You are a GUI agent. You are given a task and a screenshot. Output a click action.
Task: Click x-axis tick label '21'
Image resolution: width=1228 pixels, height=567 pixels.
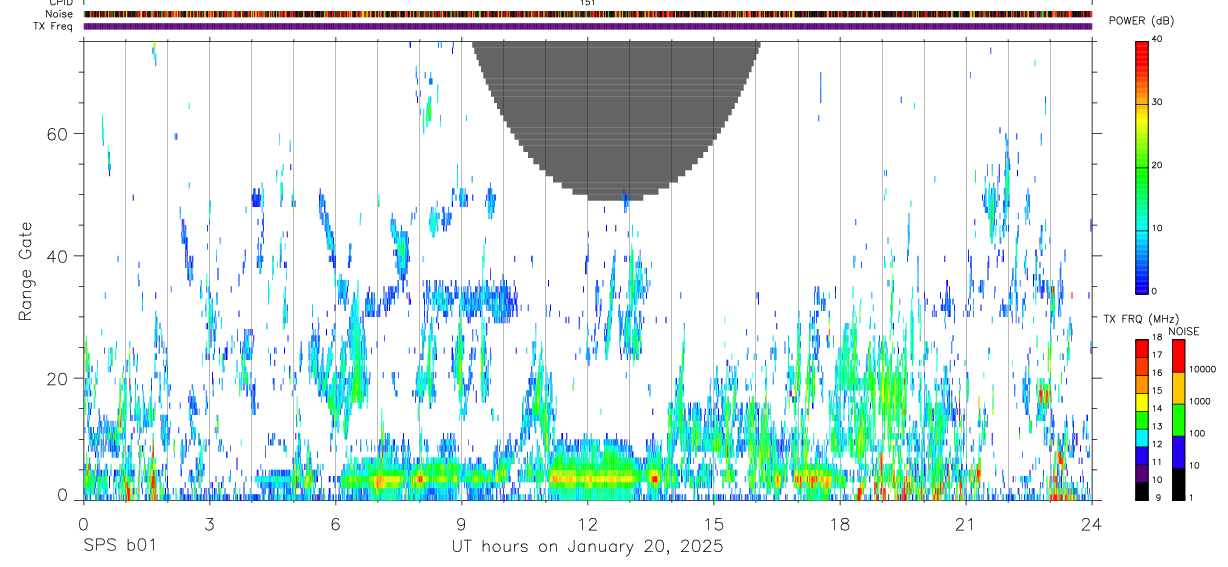[965, 524]
